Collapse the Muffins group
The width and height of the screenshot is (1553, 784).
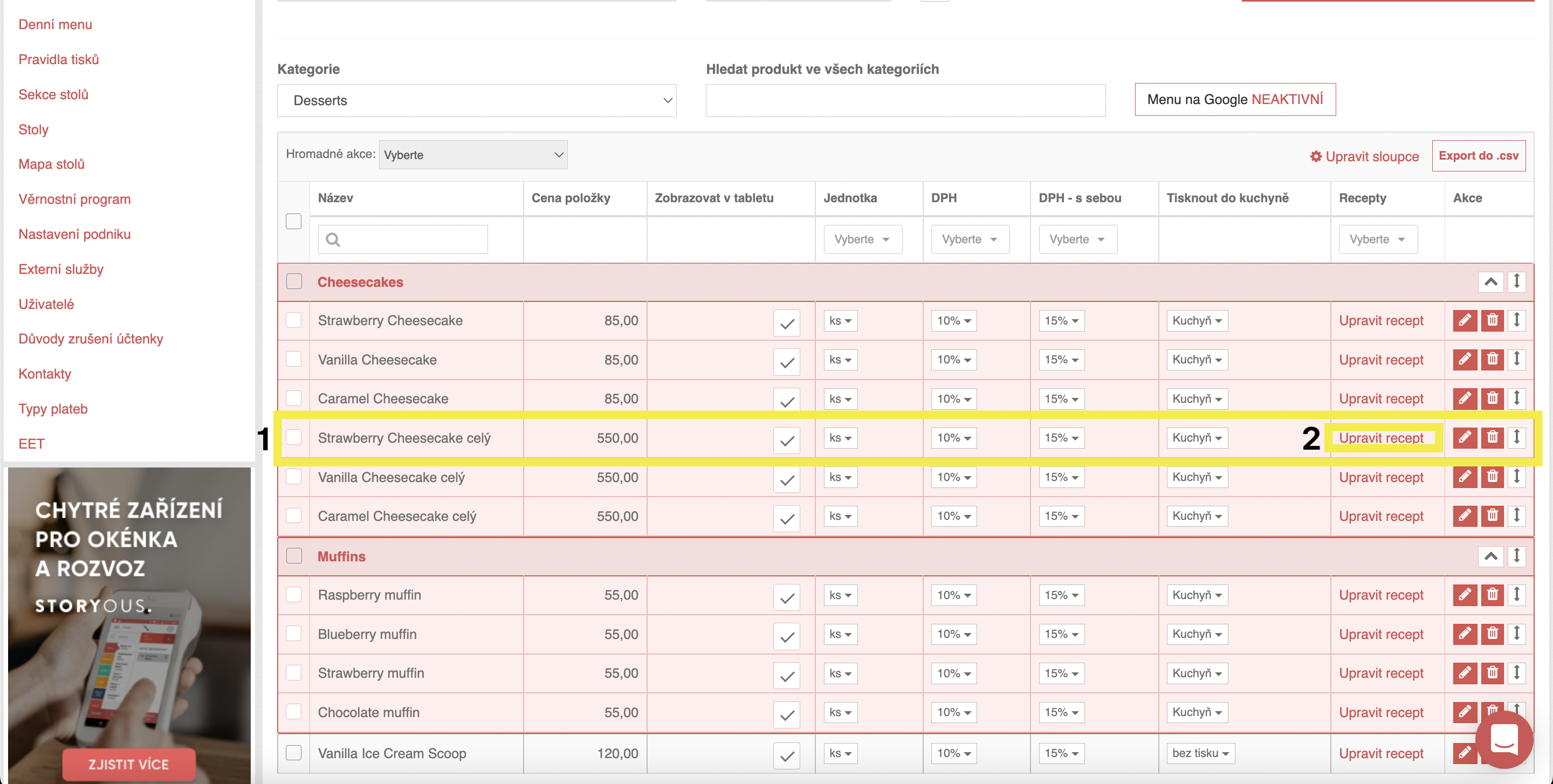click(1490, 555)
